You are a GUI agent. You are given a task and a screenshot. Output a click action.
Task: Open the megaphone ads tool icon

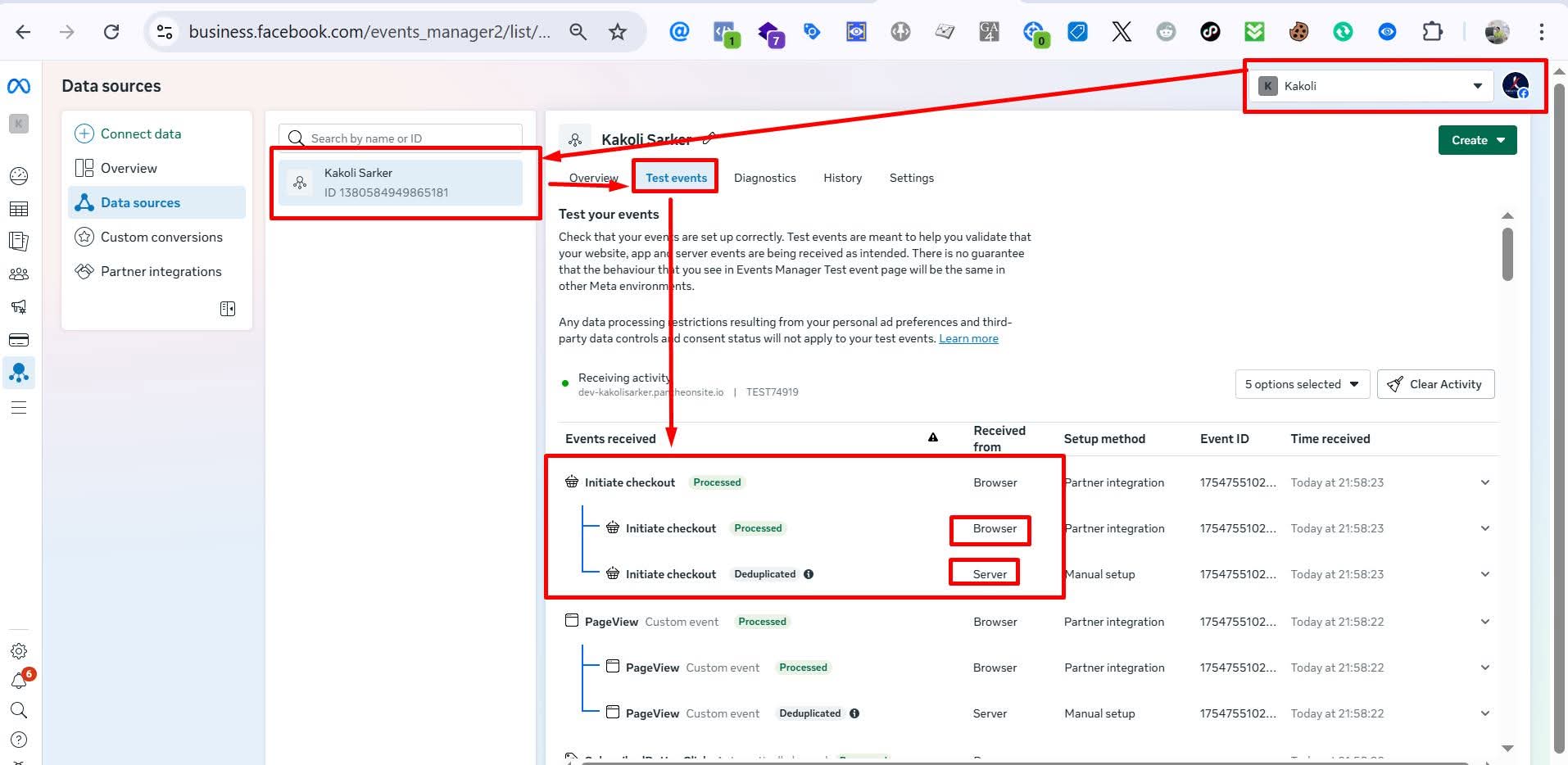coord(19,306)
